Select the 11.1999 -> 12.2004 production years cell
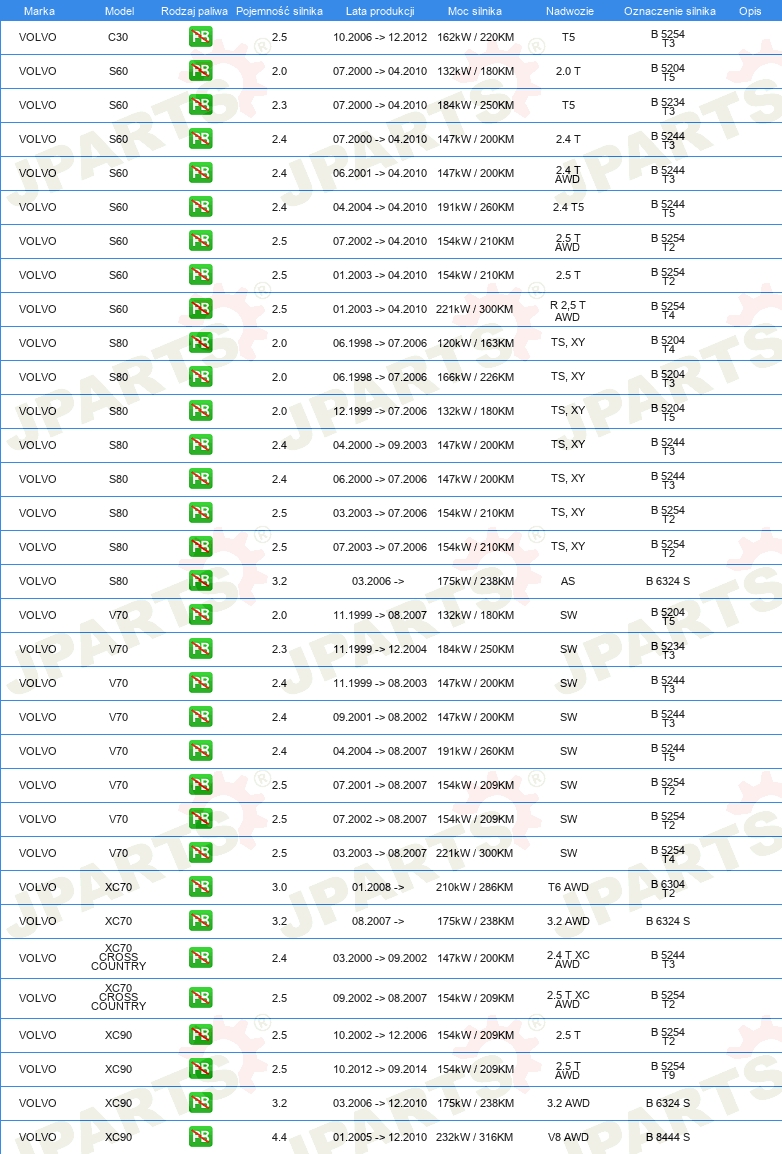The image size is (782, 1154). coord(380,648)
